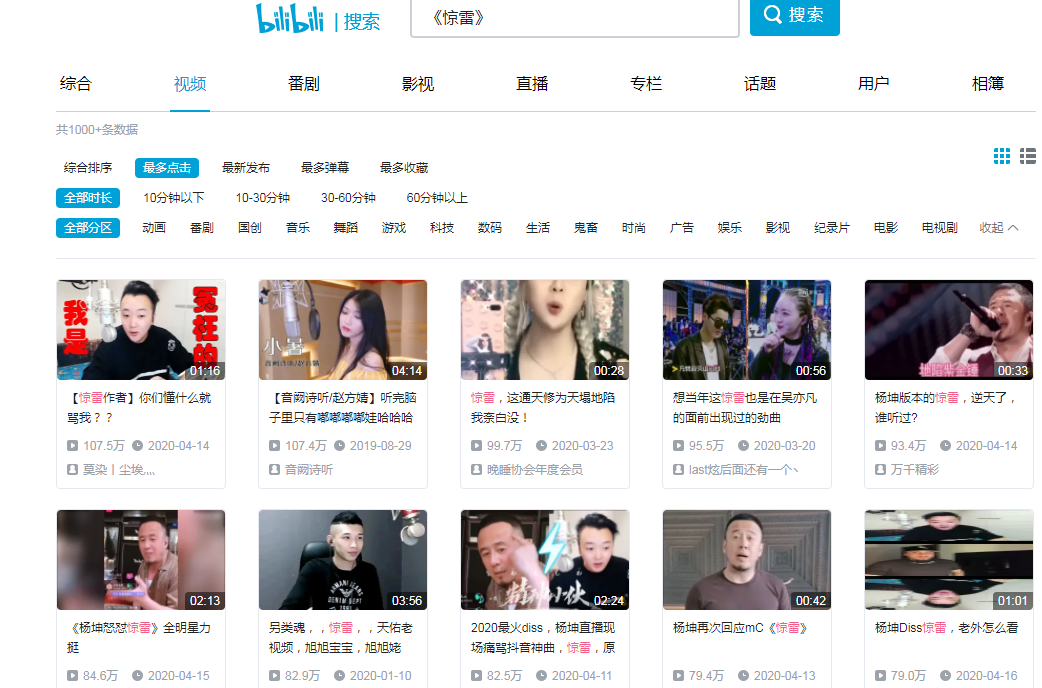Sort results by 综合排序

click(88, 168)
